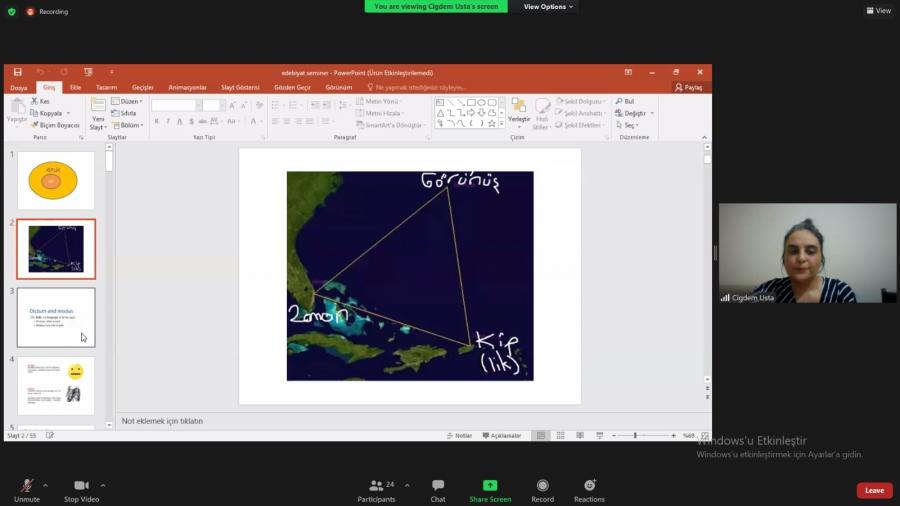Unmute the microphone in Zoom
The image size is (900, 506).
click(27, 486)
